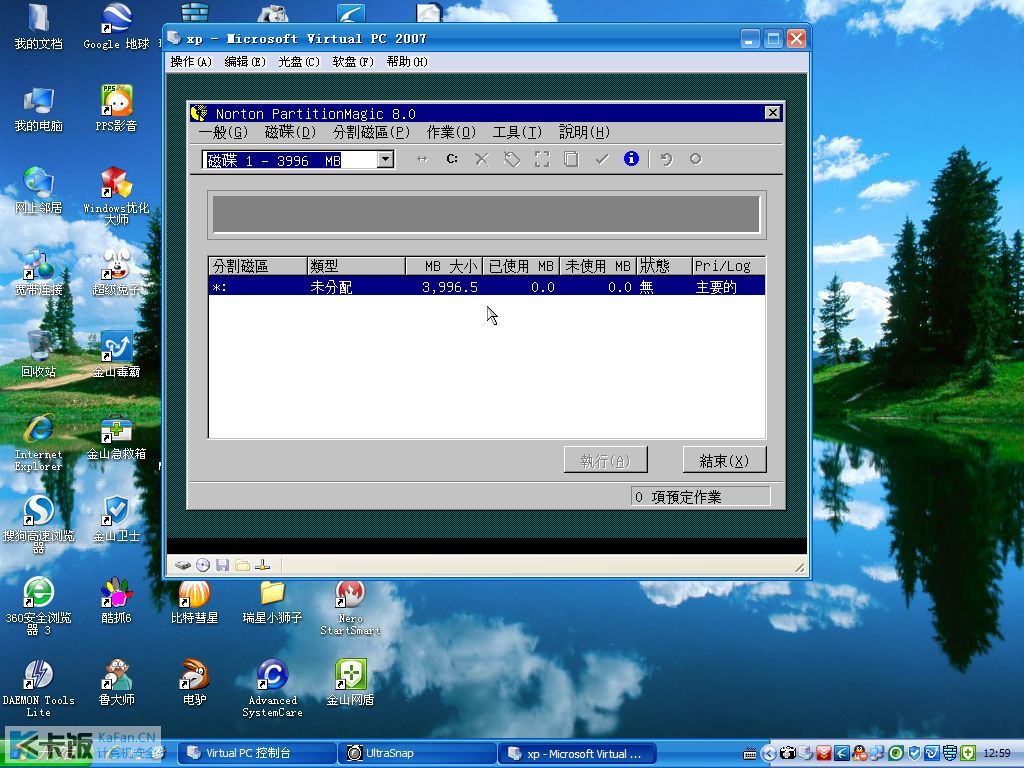Click the 分割磁區 column header
The image size is (1024, 768).
click(258, 266)
